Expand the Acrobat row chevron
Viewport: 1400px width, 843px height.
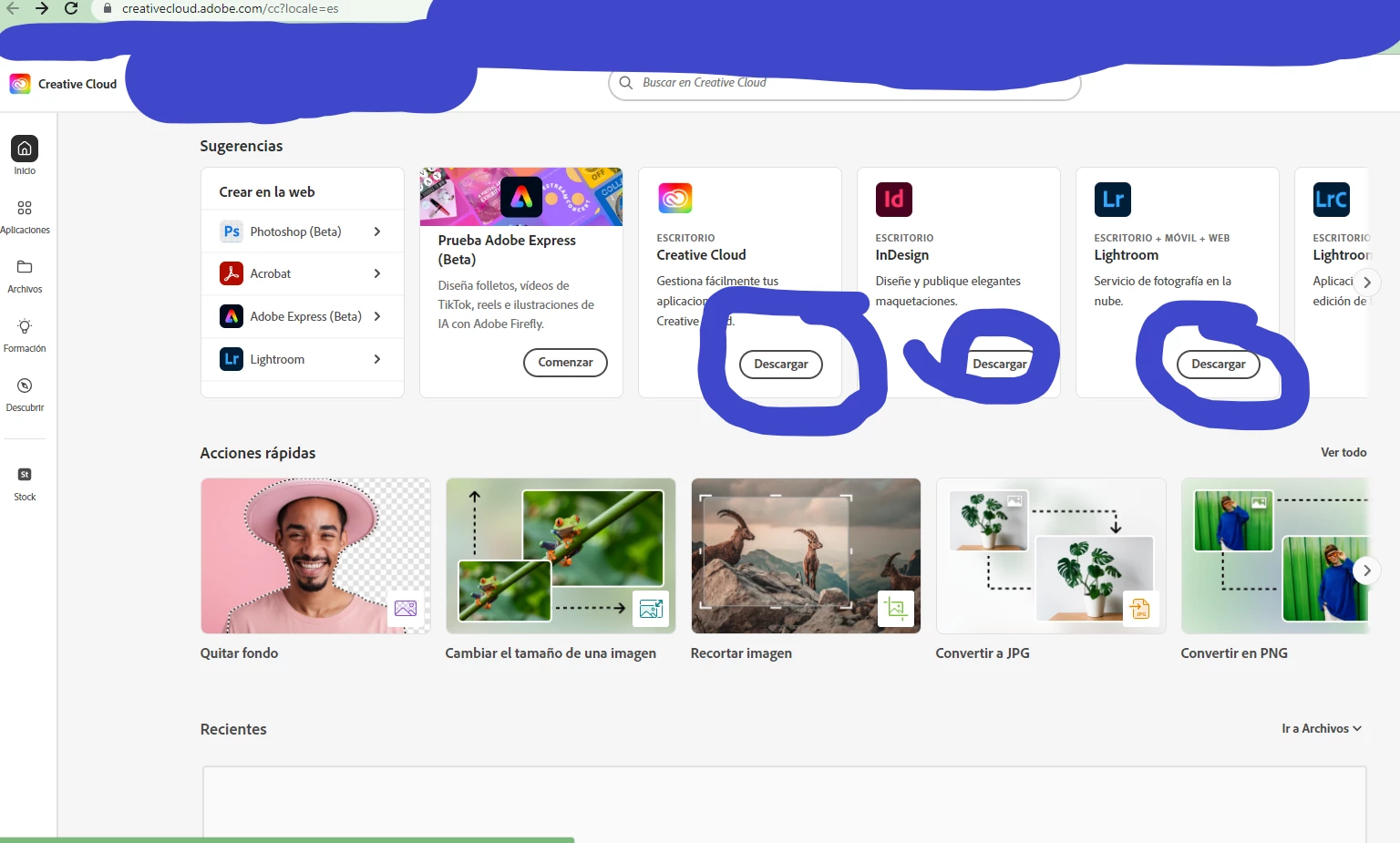tap(377, 273)
